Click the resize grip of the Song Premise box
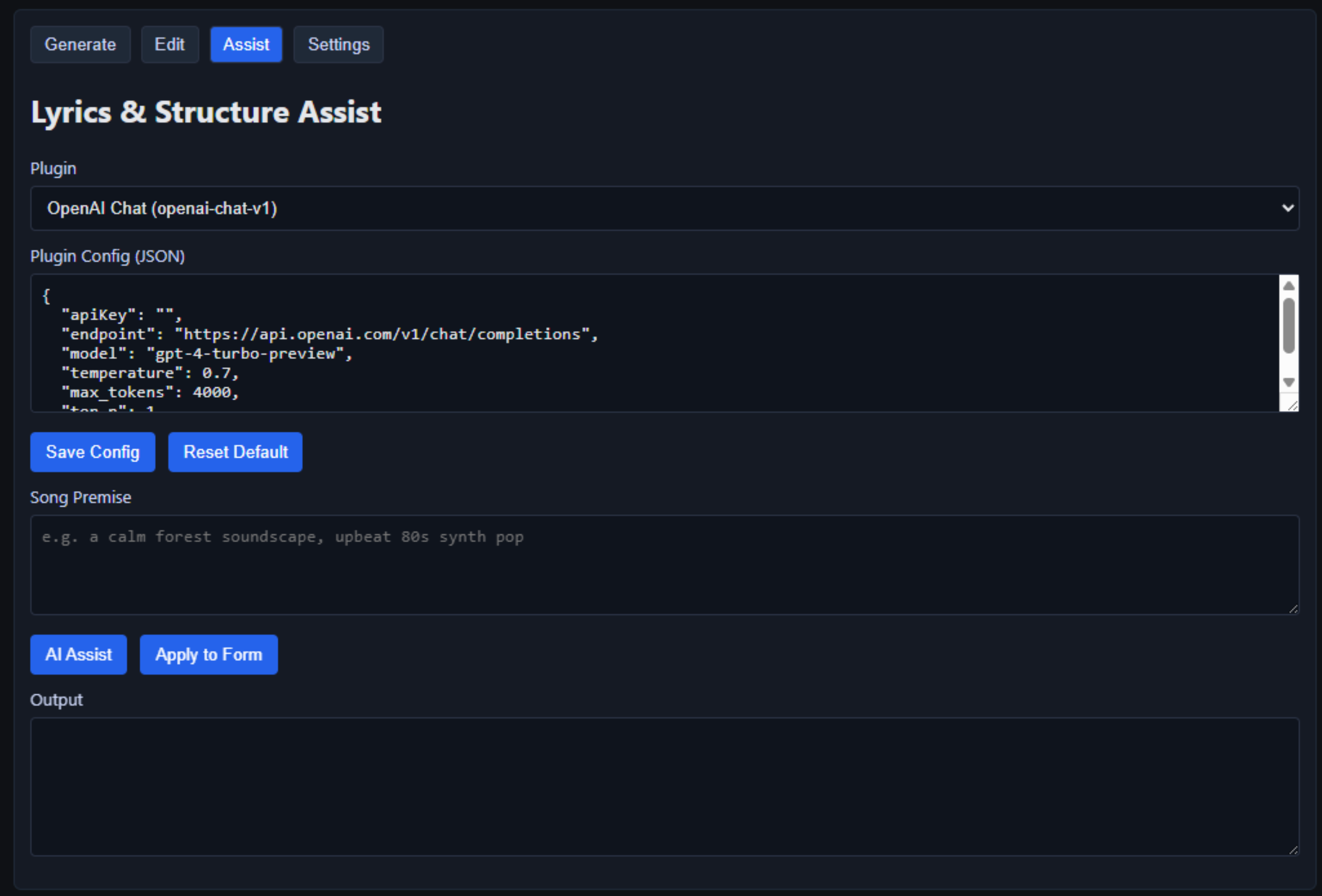Viewport: 1322px width, 896px height. pyautogui.click(x=1293, y=608)
